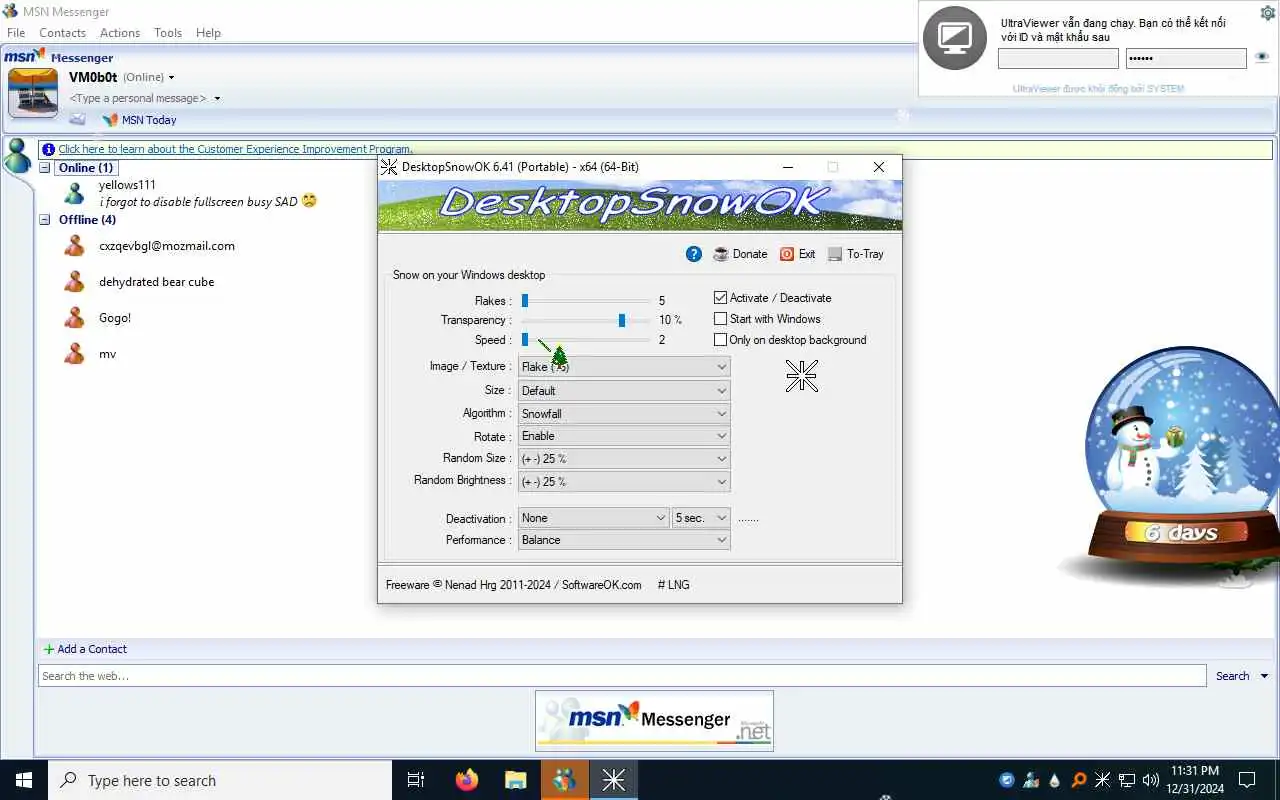This screenshot has width=1280, height=800.
Task: Open the personal message dropdown arrow
Action: tap(217, 99)
